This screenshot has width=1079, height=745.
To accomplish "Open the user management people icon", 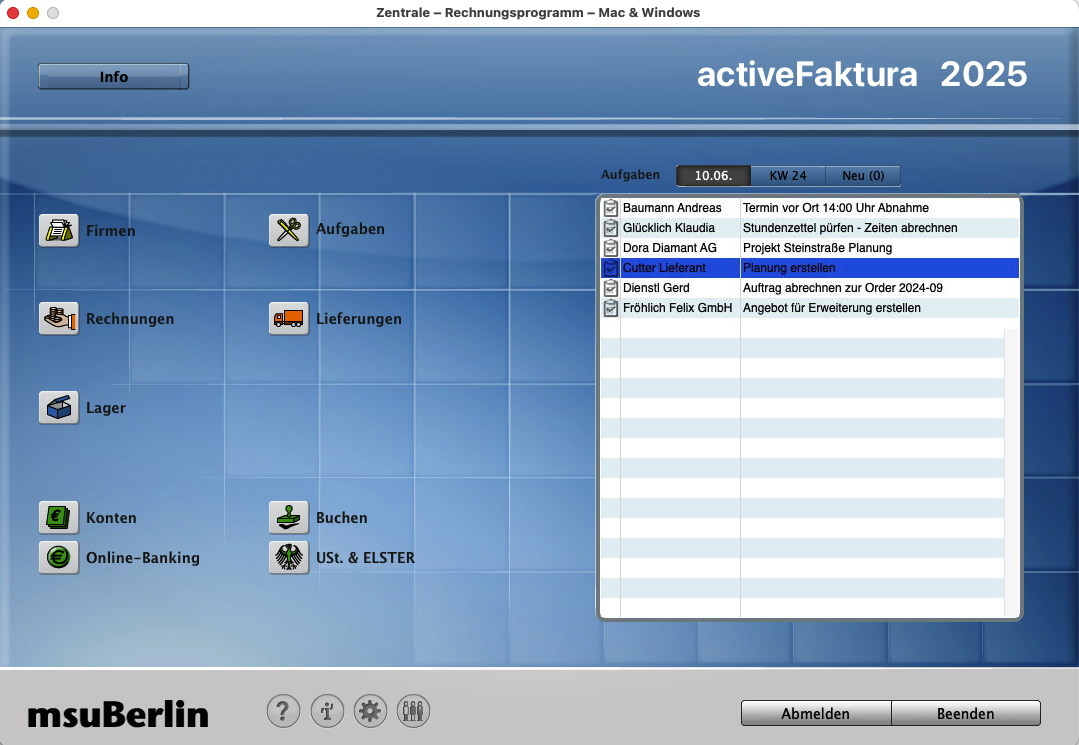I will click(x=413, y=712).
